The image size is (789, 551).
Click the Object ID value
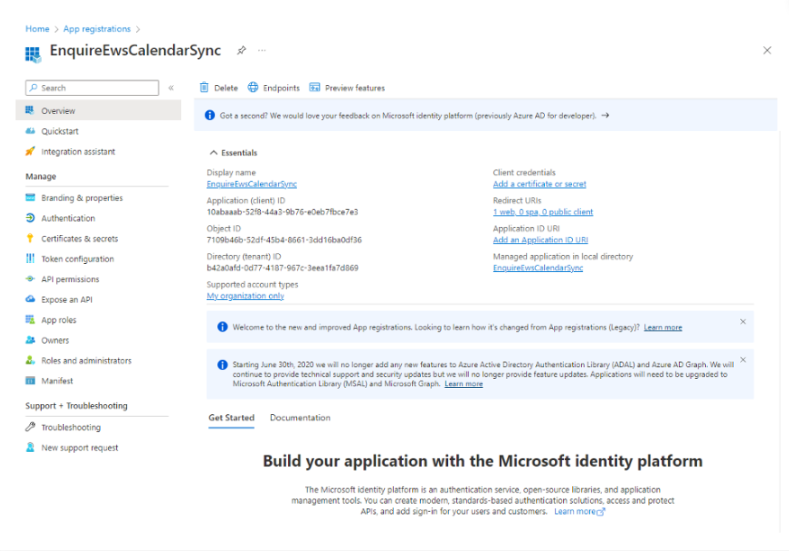[284, 240]
